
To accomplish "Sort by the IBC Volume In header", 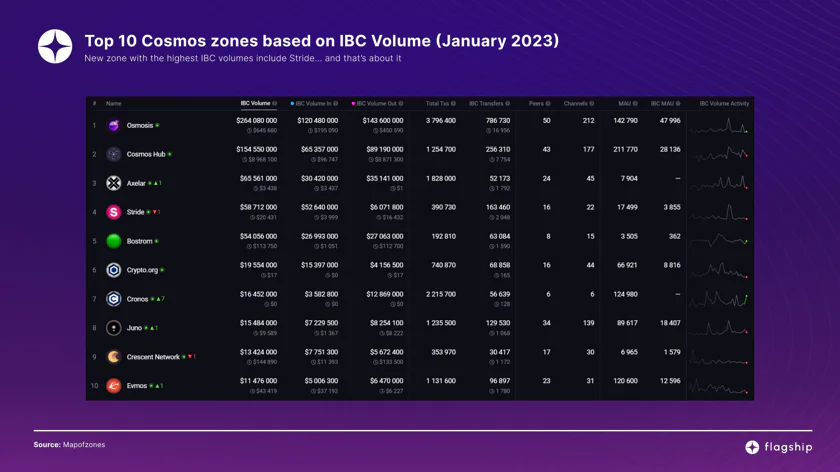I will click(x=313, y=103).
